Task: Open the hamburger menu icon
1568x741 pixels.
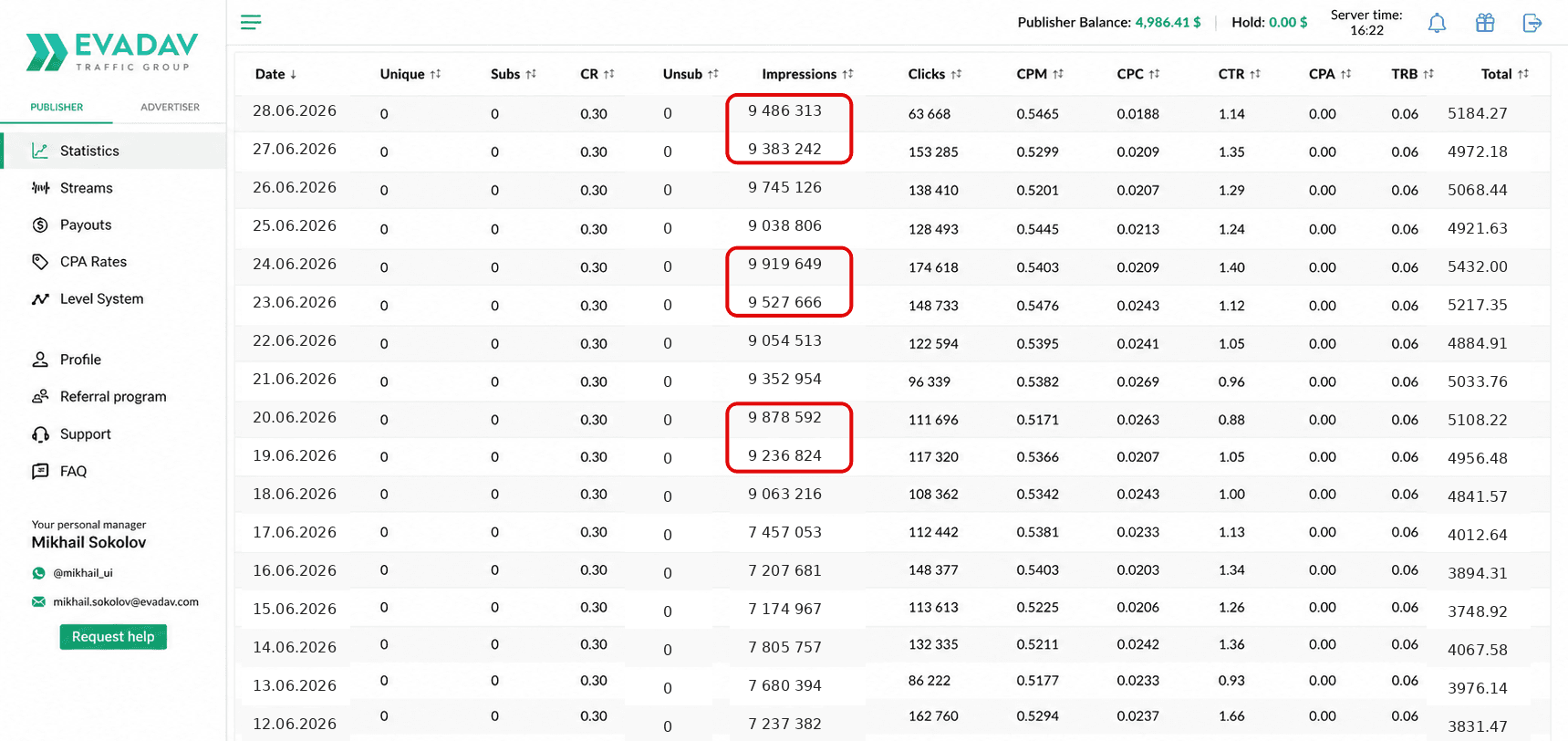Action: point(251,22)
